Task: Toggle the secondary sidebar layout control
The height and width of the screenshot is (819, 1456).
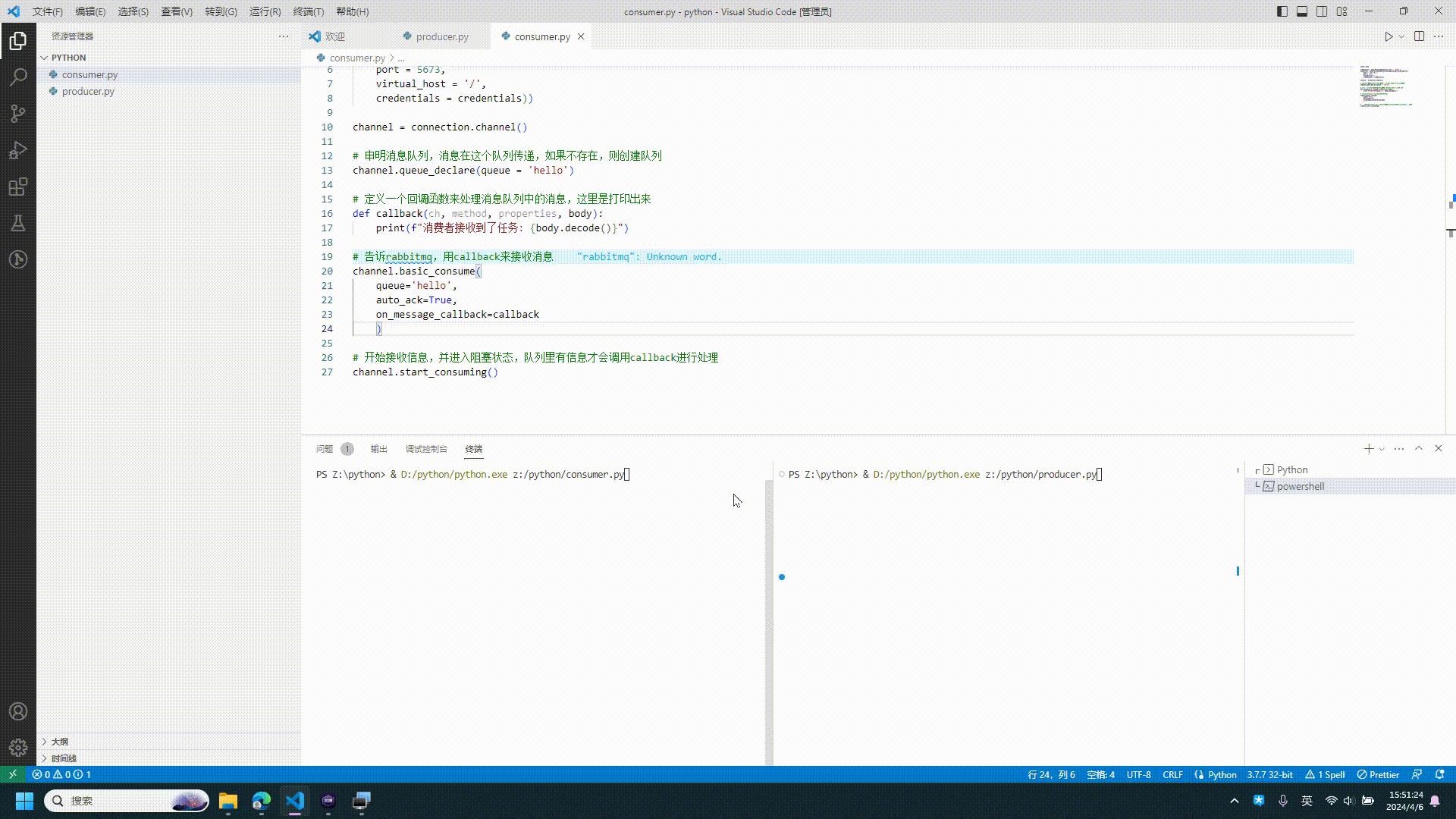Action: (1322, 11)
